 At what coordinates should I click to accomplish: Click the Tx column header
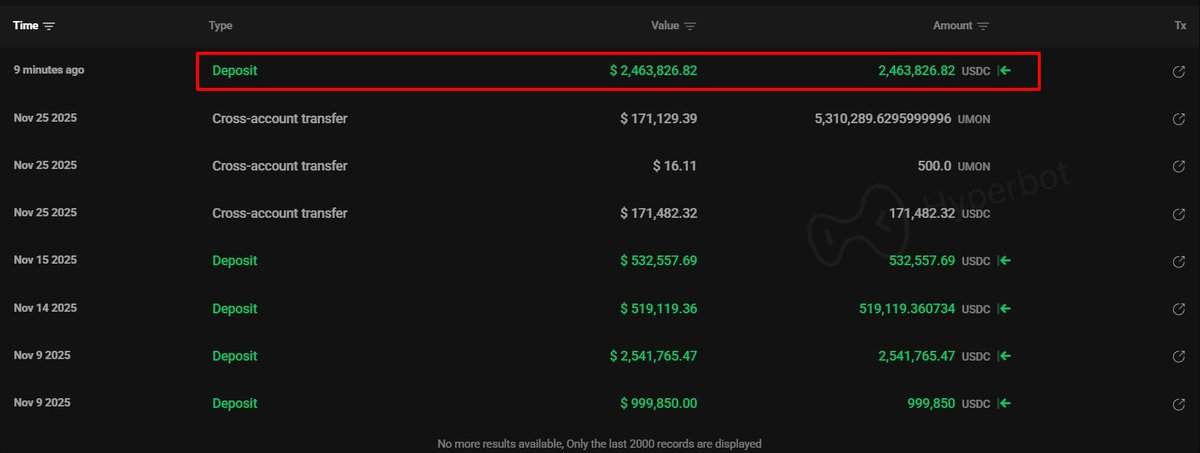pos(1180,26)
